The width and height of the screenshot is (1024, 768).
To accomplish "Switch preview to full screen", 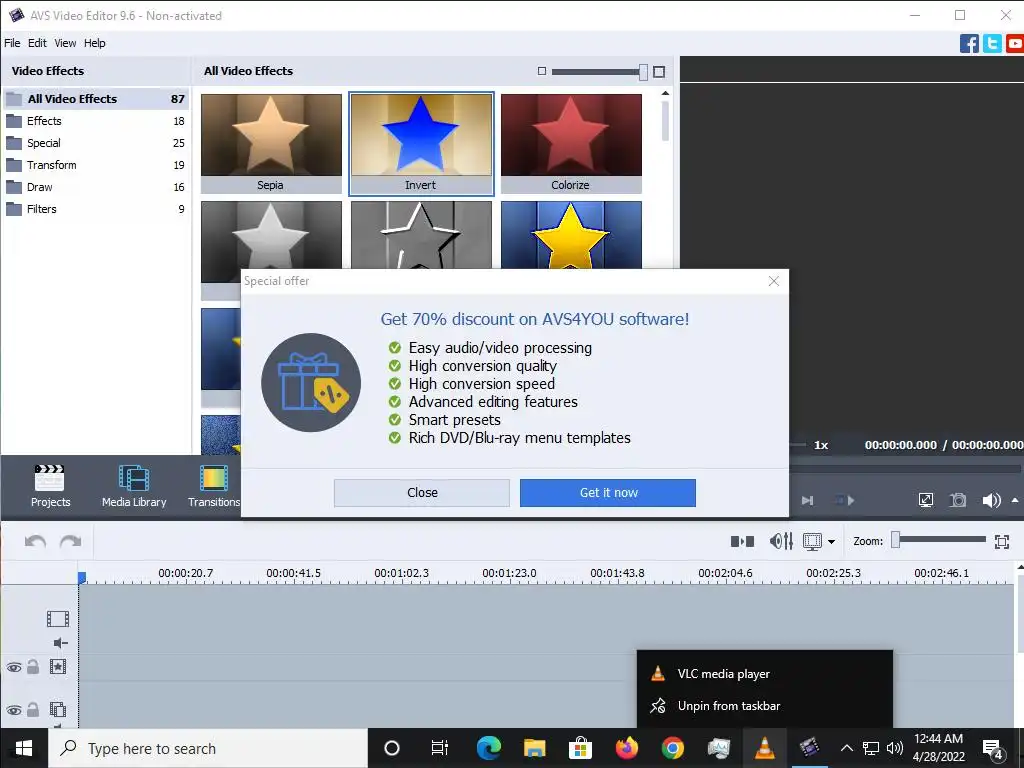I will click(x=925, y=500).
